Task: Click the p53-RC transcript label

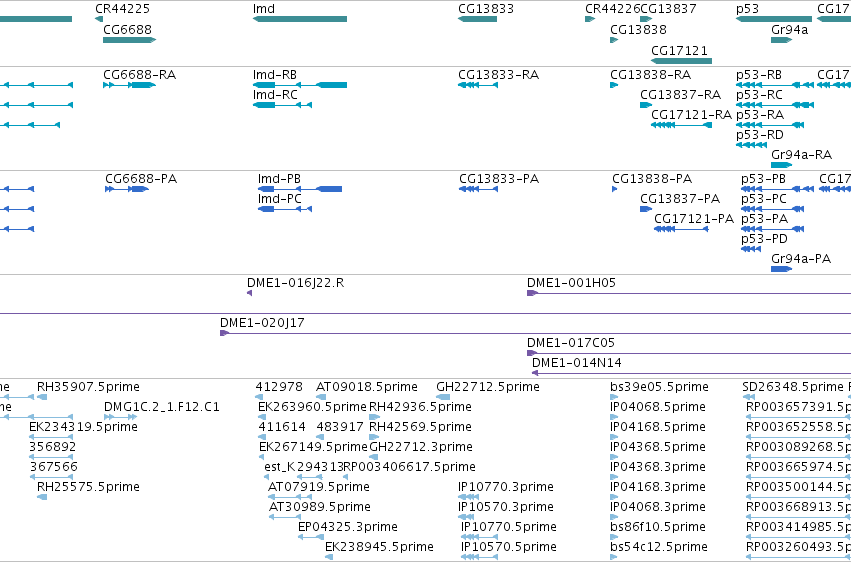Action: (x=759, y=95)
